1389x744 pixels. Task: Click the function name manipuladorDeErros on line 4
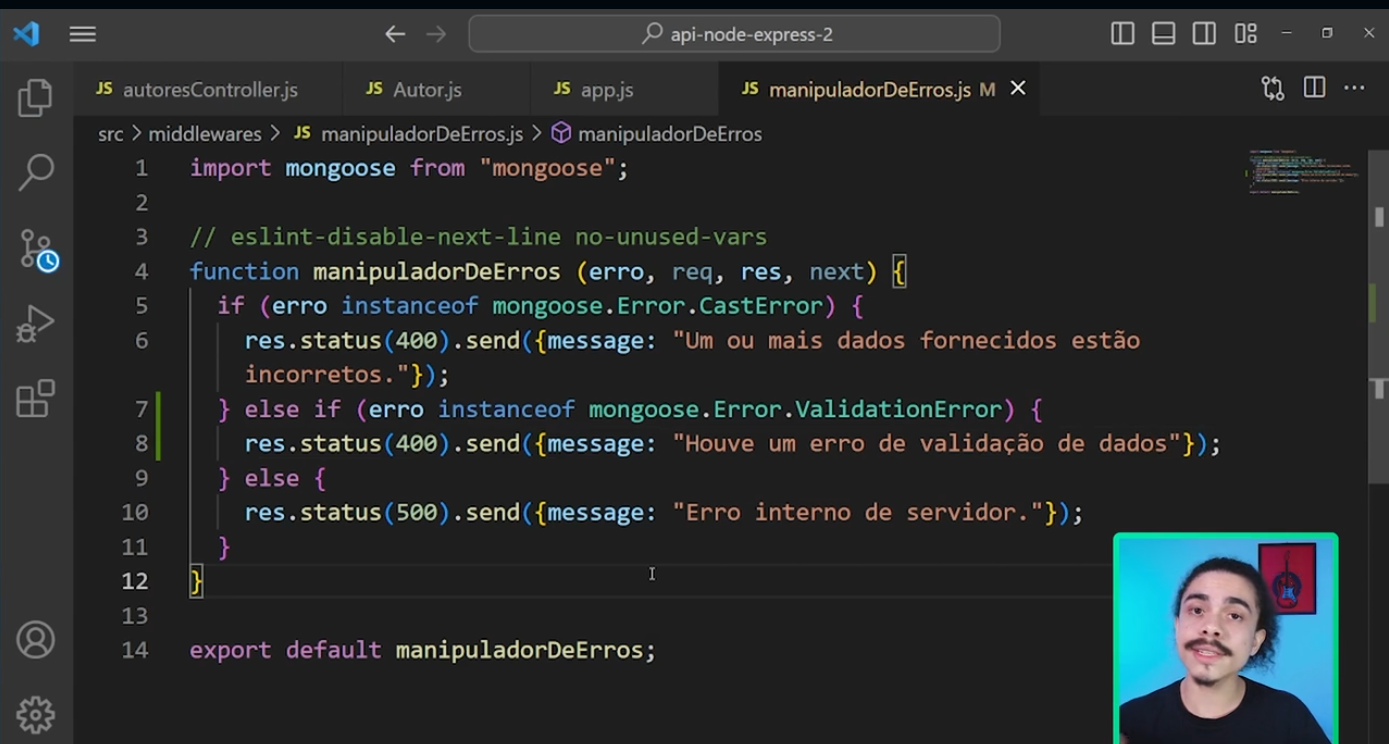click(x=437, y=272)
